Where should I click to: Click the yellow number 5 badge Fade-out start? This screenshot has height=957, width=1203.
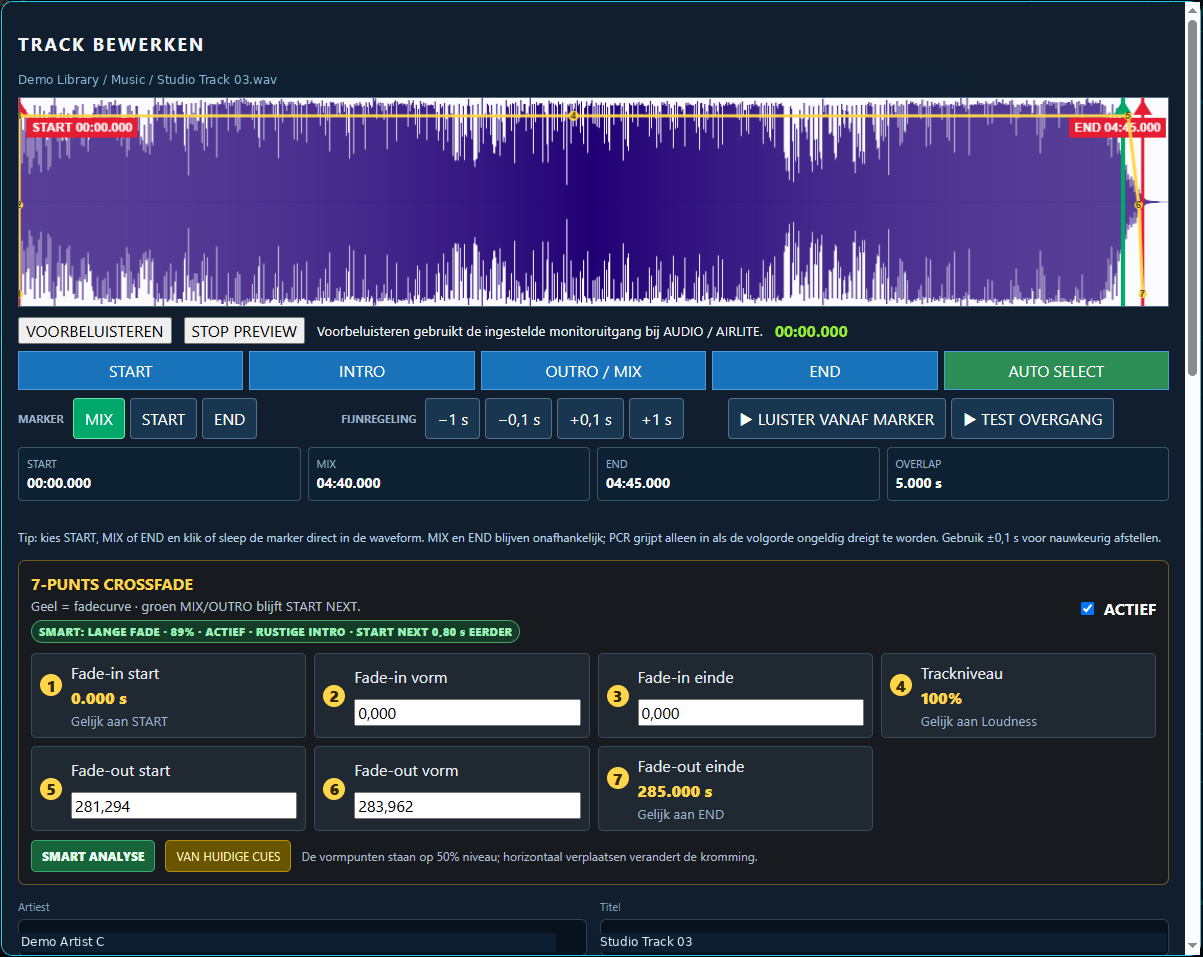51,789
